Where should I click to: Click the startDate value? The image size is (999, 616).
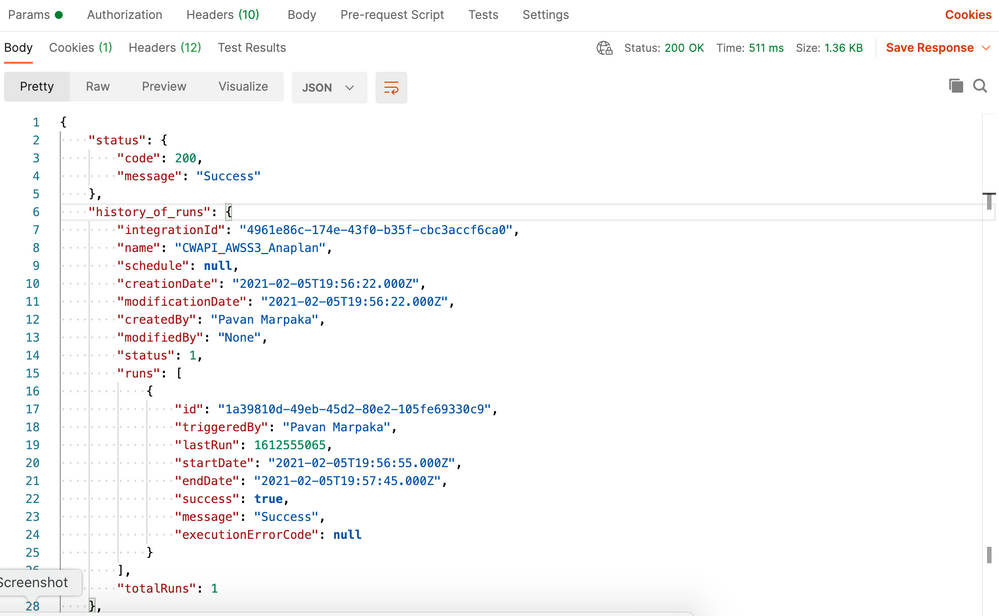(361, 462)
